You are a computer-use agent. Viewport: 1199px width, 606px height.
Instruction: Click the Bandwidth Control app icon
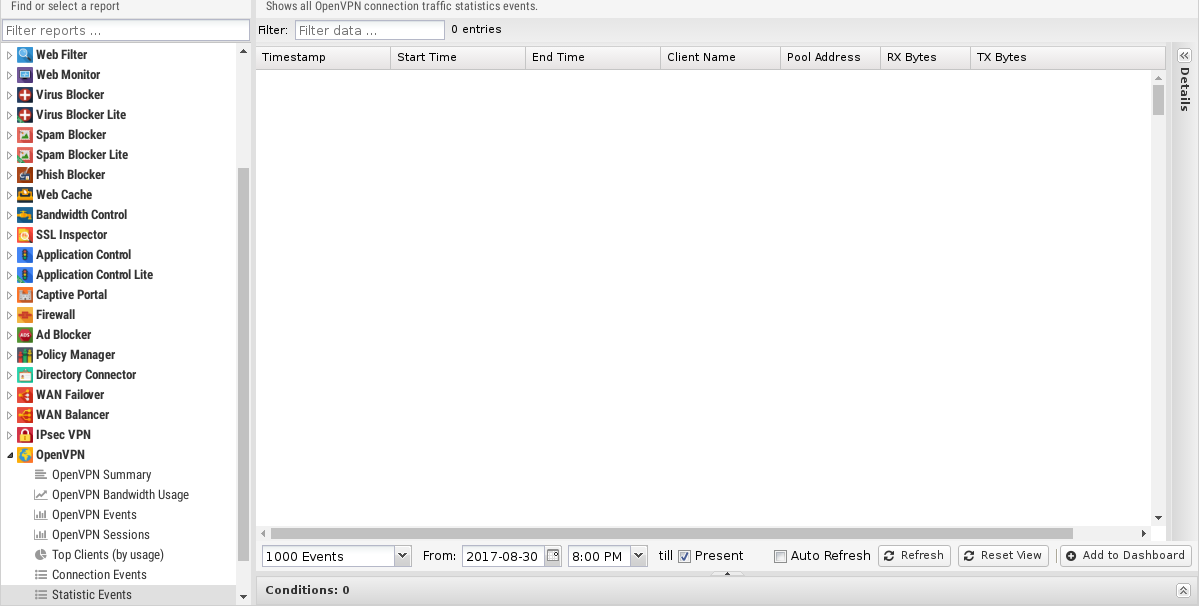[x=24, y=215]
